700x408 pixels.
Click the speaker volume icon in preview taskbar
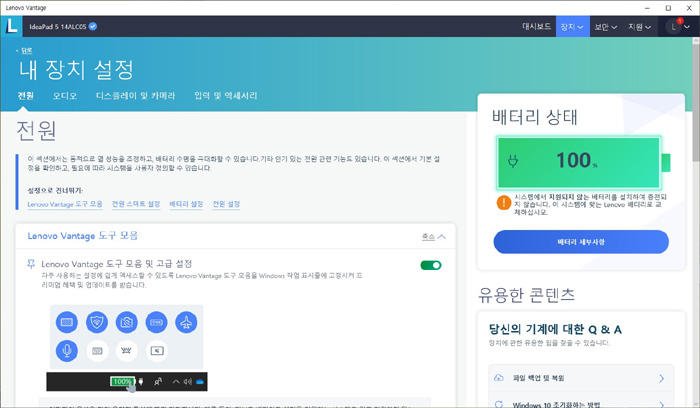click(188, 382)
